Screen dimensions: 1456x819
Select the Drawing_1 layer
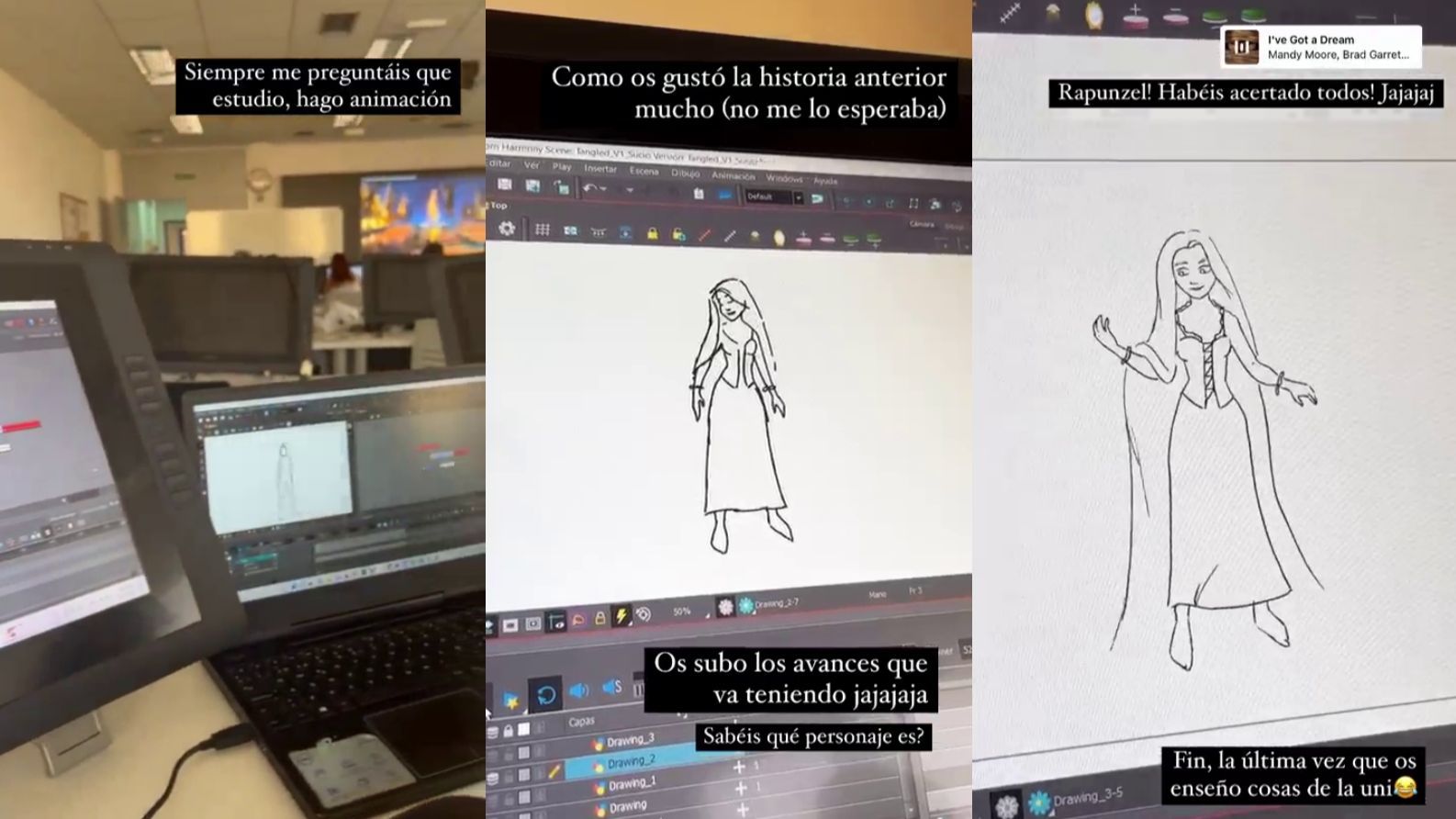tap(633, 785)
